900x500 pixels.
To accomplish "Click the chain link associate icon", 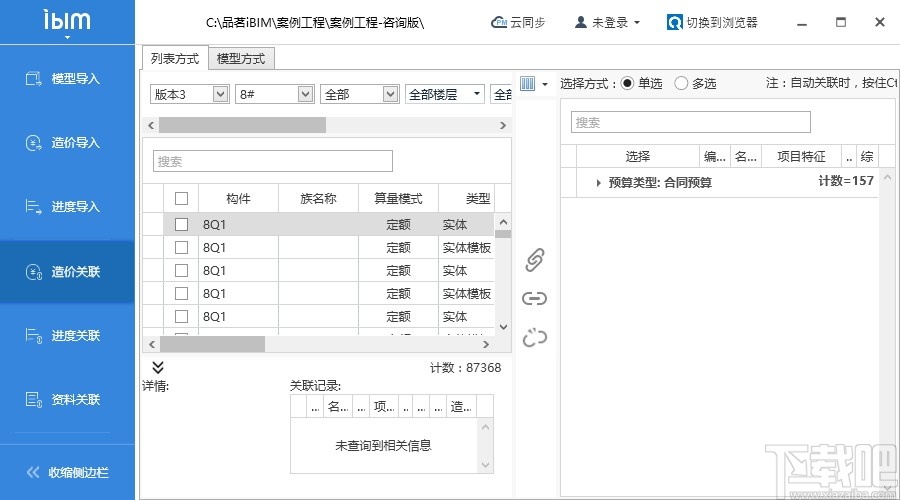I will 534,299.
